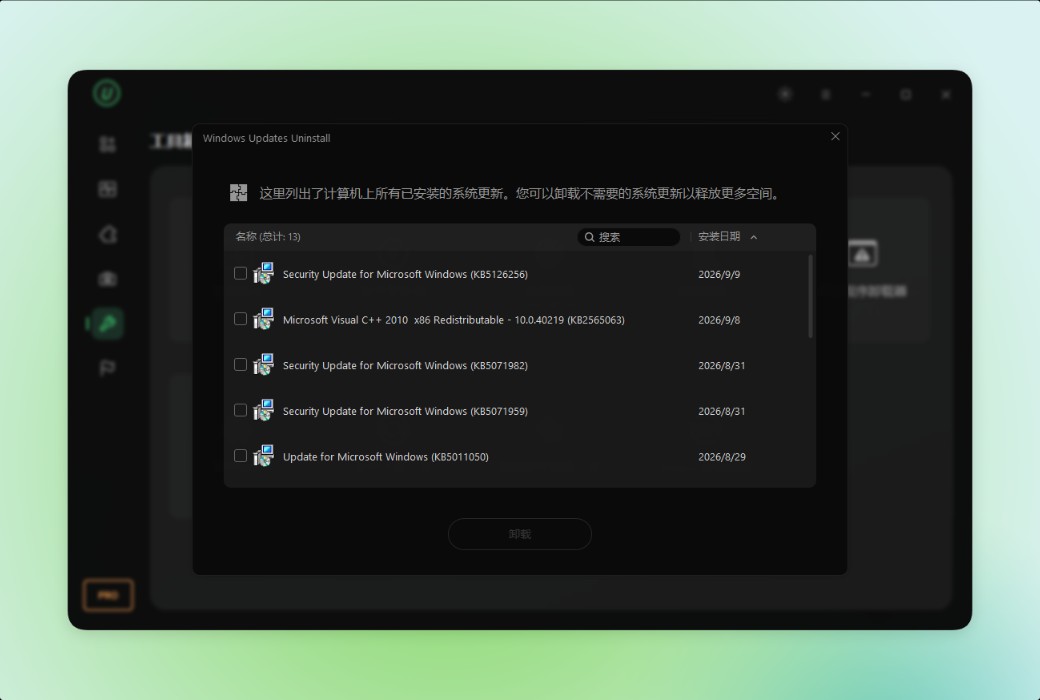Click the package icon beside Visual C++ 2010

(263, 319)
